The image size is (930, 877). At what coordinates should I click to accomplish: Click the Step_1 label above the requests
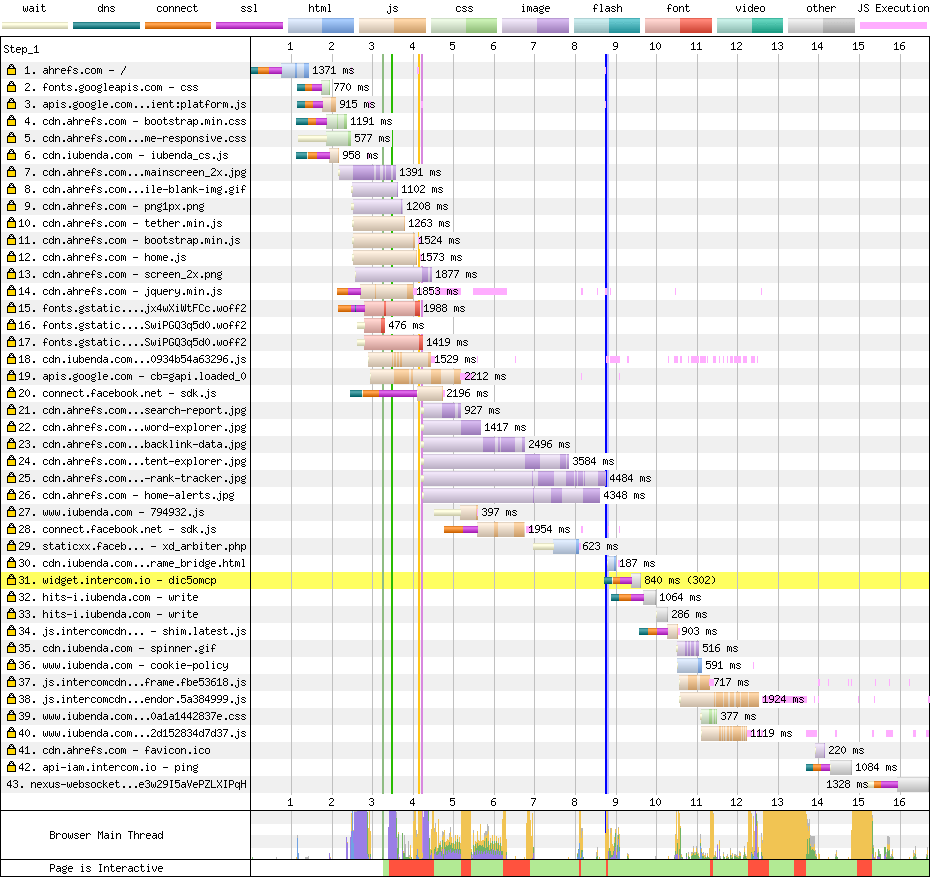24,48
